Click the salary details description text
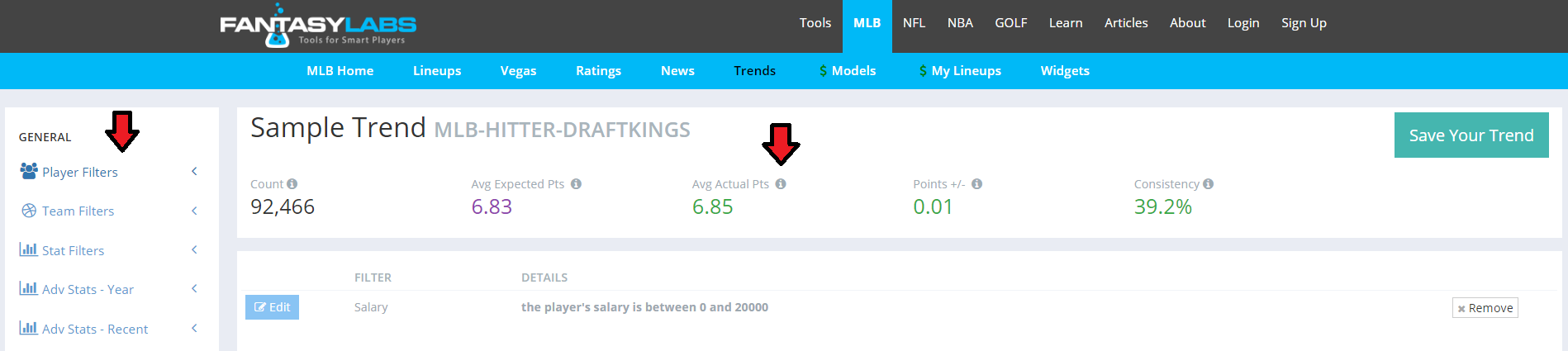This screenshot has height=351, width=1568. tap(644, 307)
